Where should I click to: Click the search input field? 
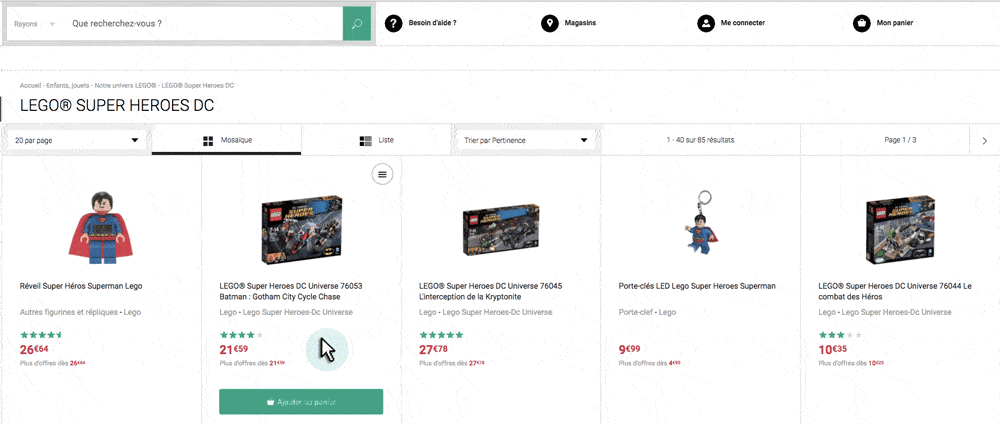pyautogui.click(x=204, y=24)
